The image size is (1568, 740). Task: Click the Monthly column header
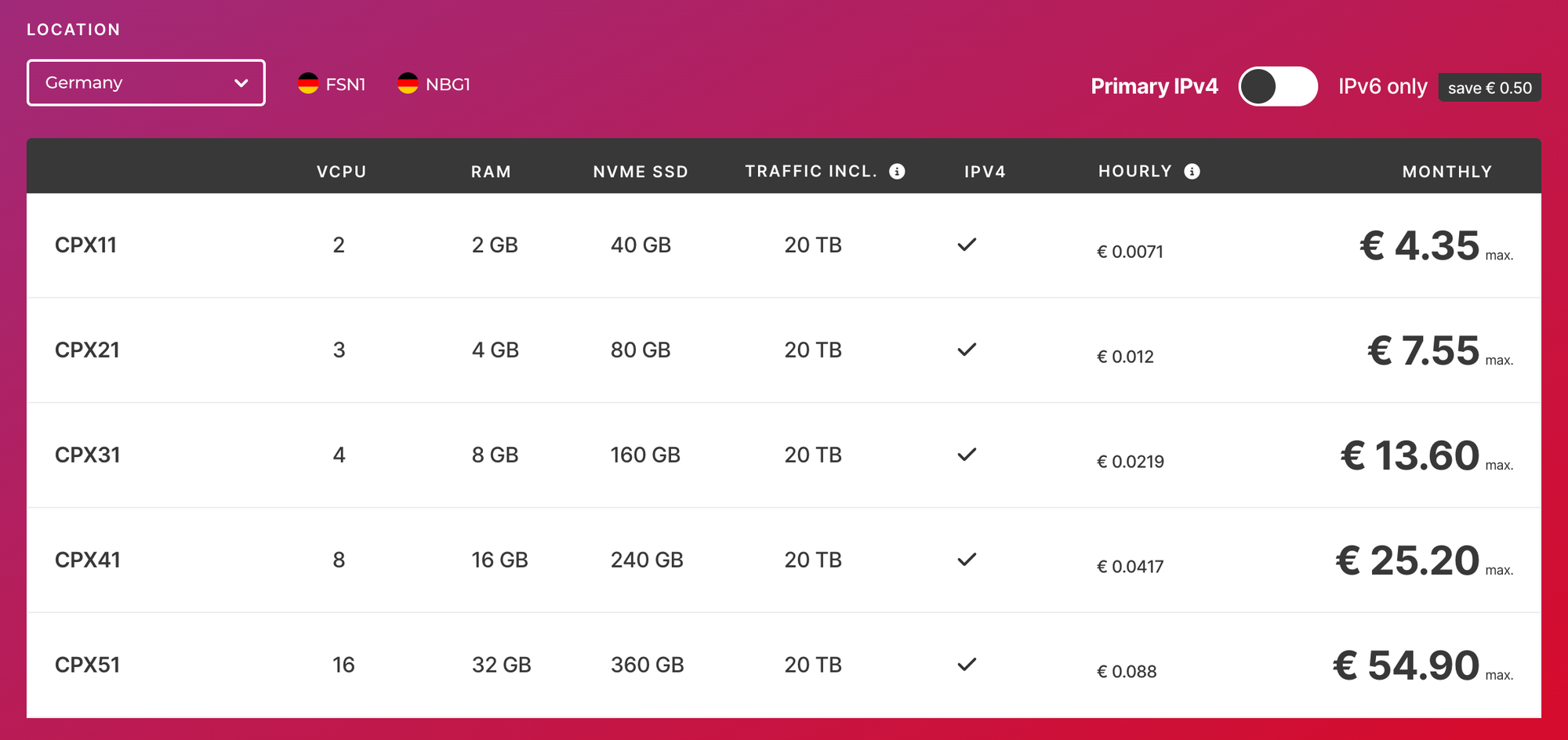tap(1446, 172)
